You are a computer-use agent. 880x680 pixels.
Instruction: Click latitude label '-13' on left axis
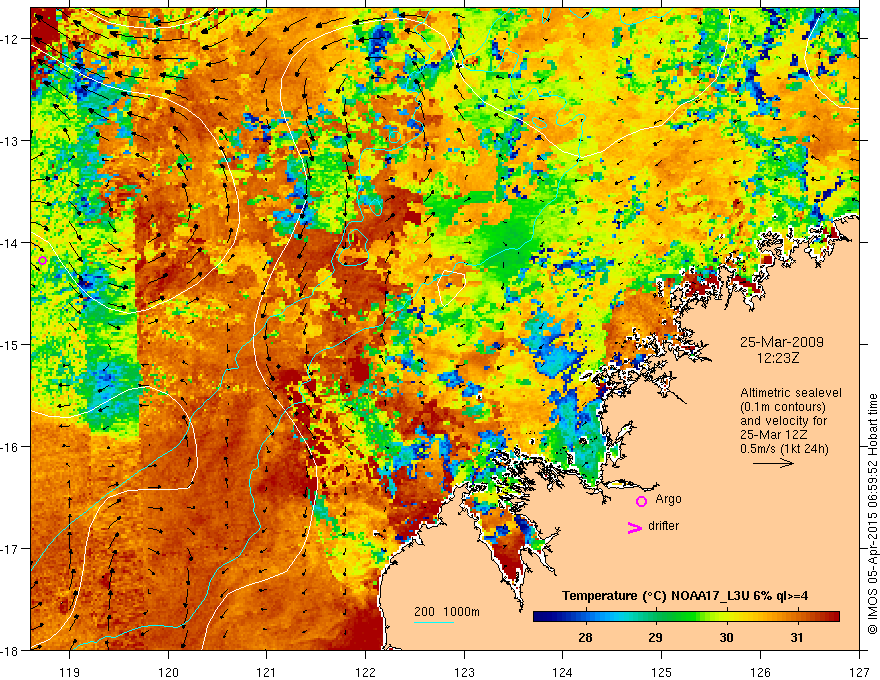[x=10, y=141]
